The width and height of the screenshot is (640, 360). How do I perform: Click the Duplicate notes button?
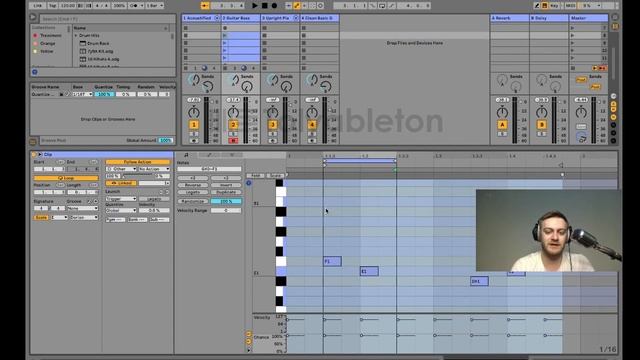tap(226, 192)
